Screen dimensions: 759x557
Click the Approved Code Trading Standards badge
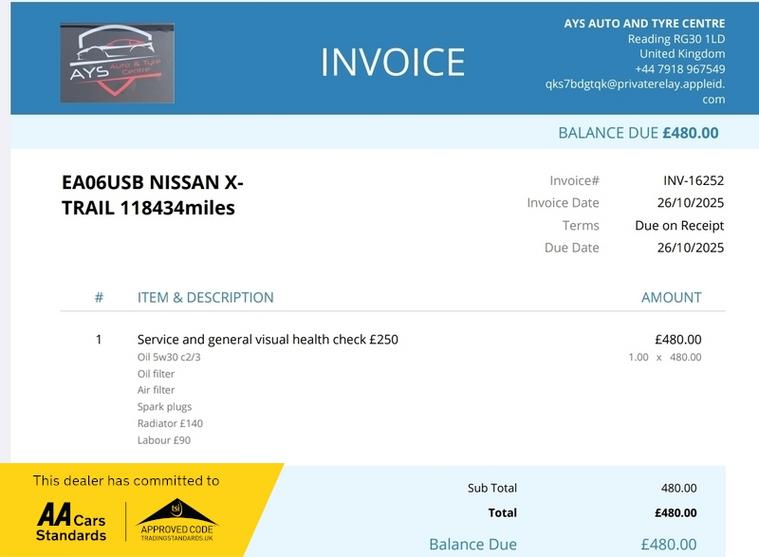(x=177, y=520)
